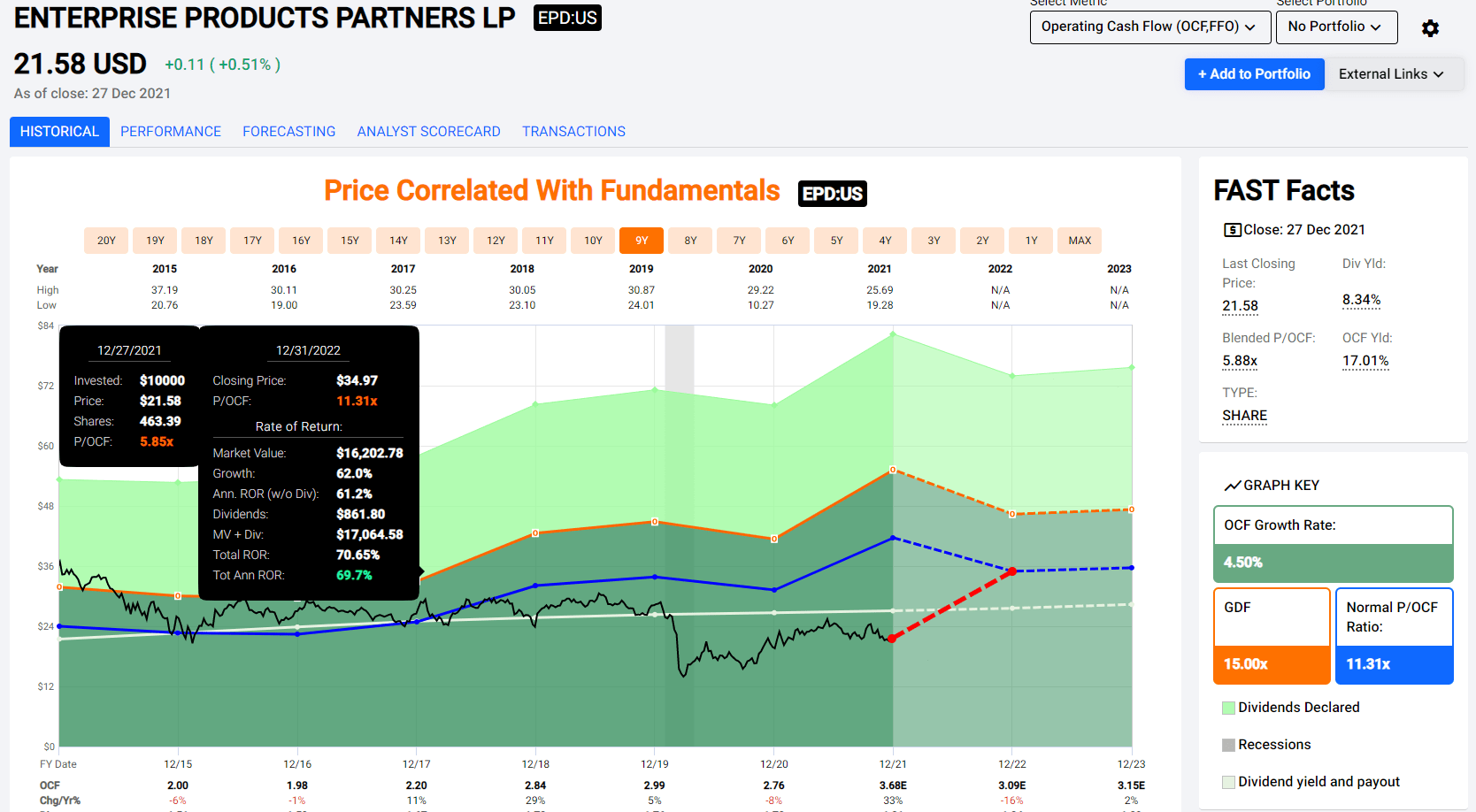Click the 2.84 OCF value for 12/18
The image size is (1476, 812).
pyautogui.click(x=535, y=785)
